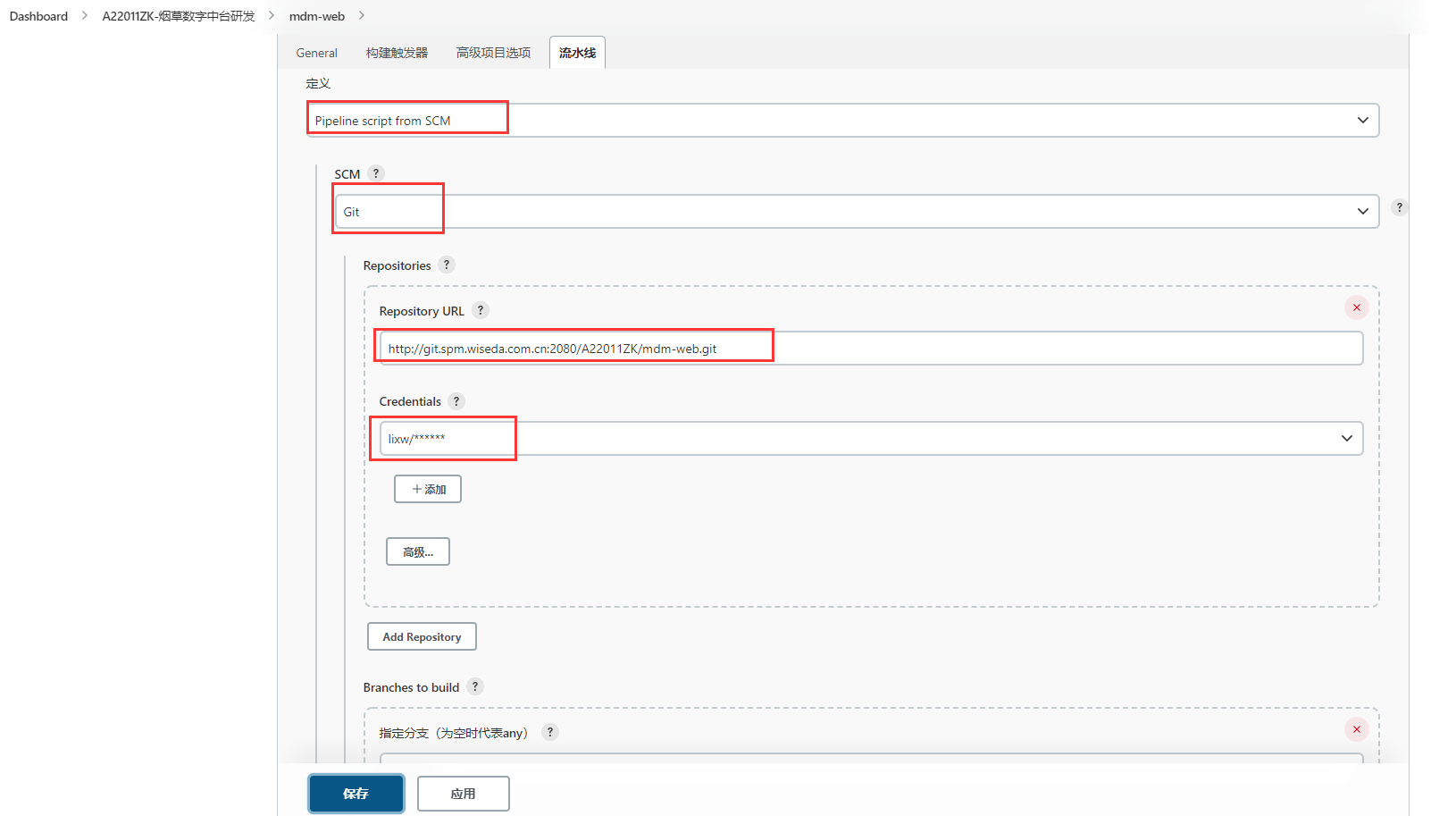The image size is (1456, 816).
Task: Switch to the 构建触发器 tab
Action: 397,53
